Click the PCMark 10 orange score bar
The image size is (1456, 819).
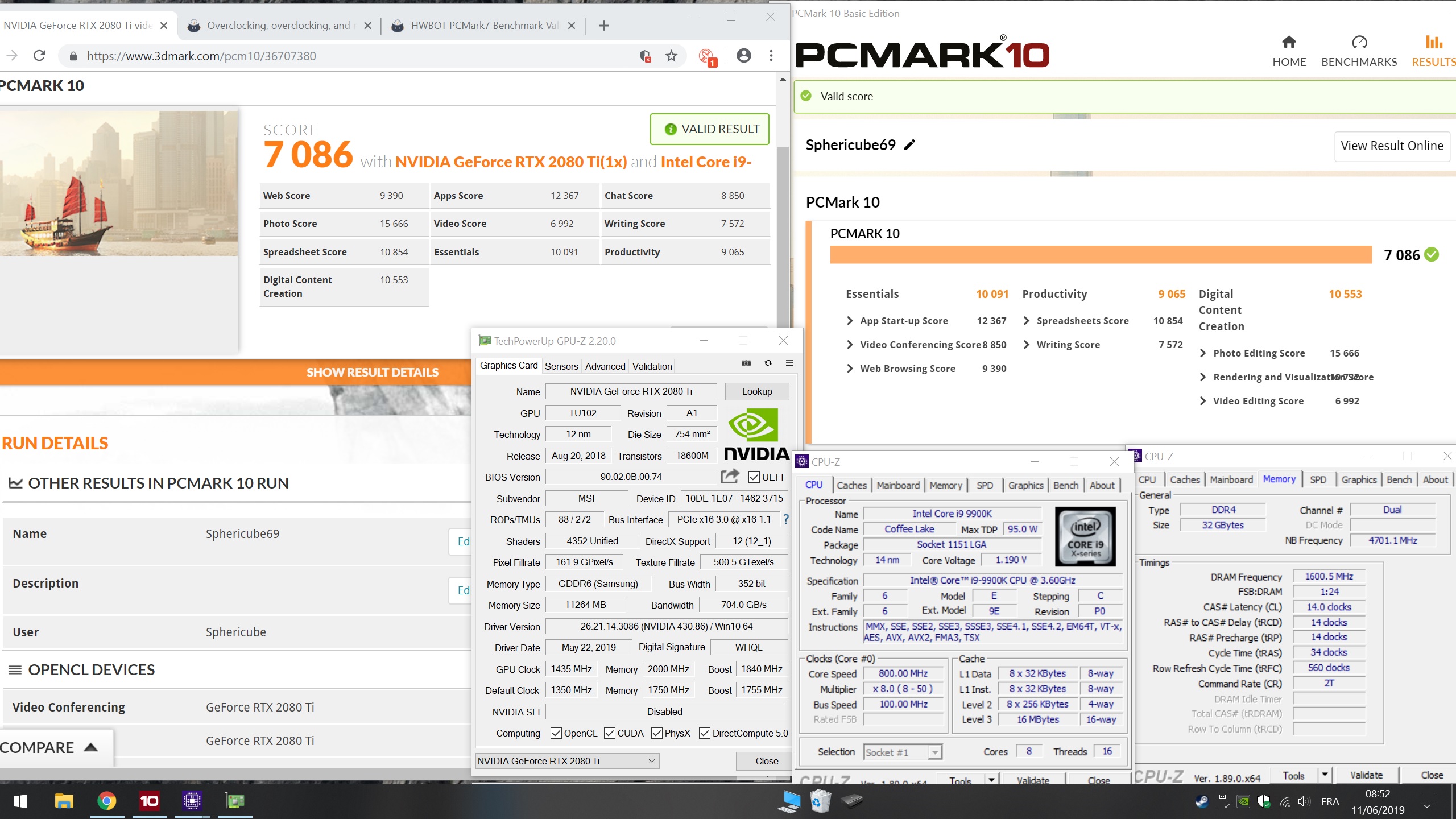click(1101, 255)
